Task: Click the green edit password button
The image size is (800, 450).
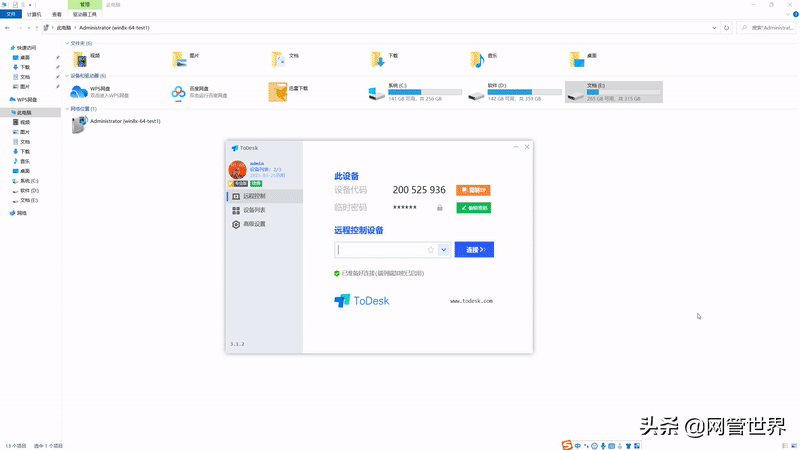Action: click(473, 208)
